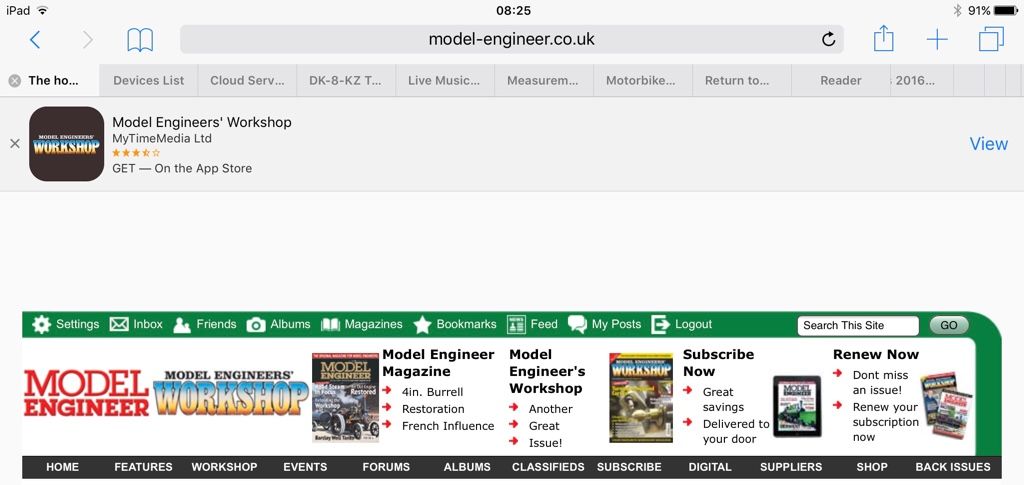Open the Workshop magazine cover thumbnail
Viewport: 1024px width, 485px height.
click(x=641, y=398)
